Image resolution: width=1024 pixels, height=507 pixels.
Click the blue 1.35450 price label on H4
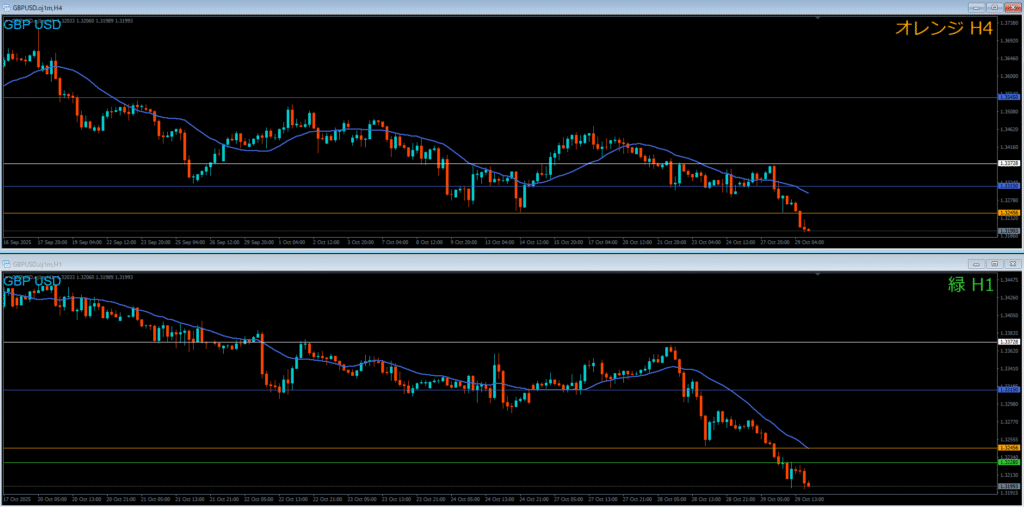click(x=1008, y=97)
